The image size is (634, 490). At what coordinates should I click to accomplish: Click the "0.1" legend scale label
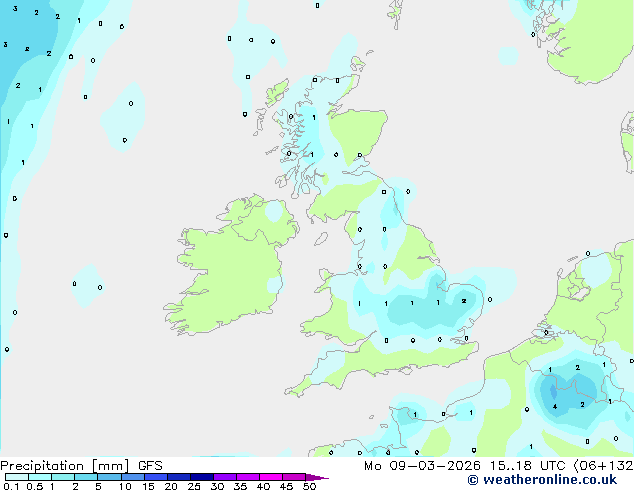click(11, 486)
